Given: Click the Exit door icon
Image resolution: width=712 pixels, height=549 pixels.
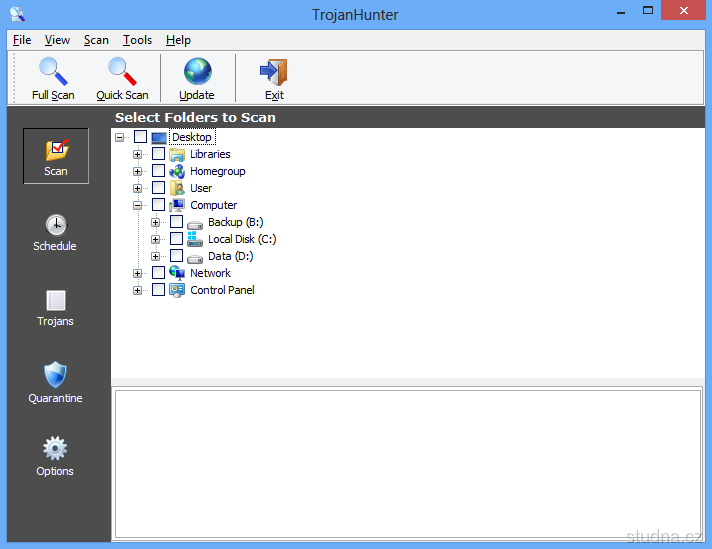Looking at the screenshot, I should point(274,78).
